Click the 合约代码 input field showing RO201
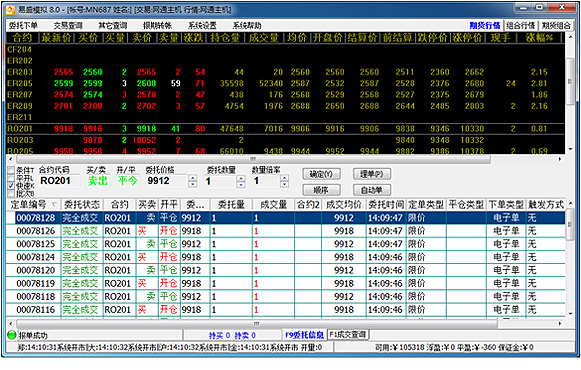 (59, 181)
